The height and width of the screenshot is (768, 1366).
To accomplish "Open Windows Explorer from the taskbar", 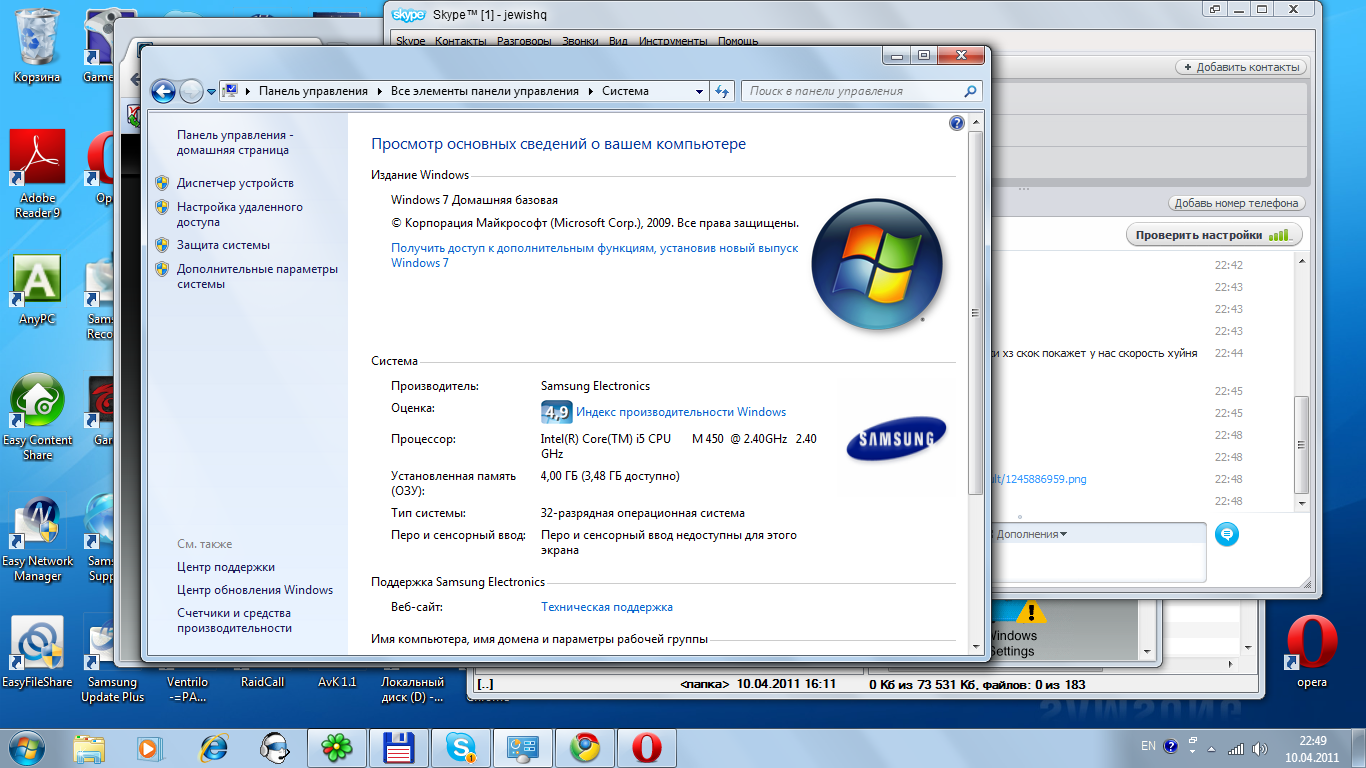I will pos(89,747).
